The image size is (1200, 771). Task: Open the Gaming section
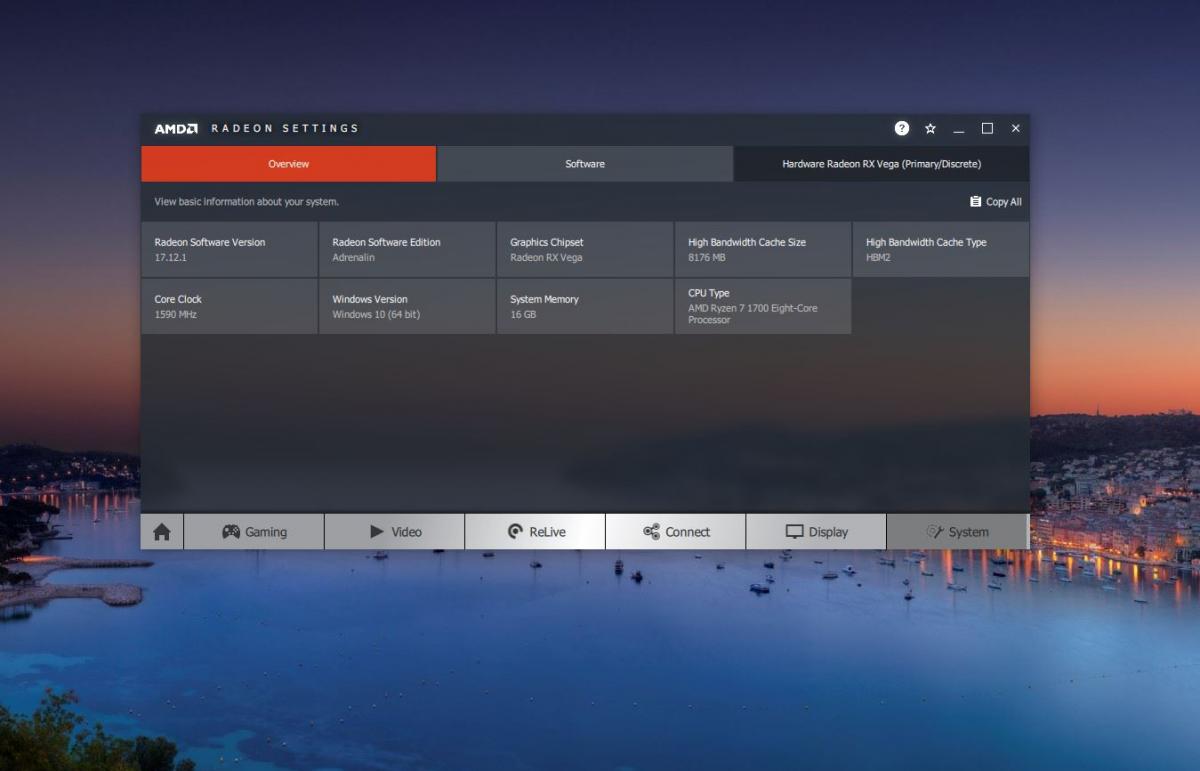(254, 532)
